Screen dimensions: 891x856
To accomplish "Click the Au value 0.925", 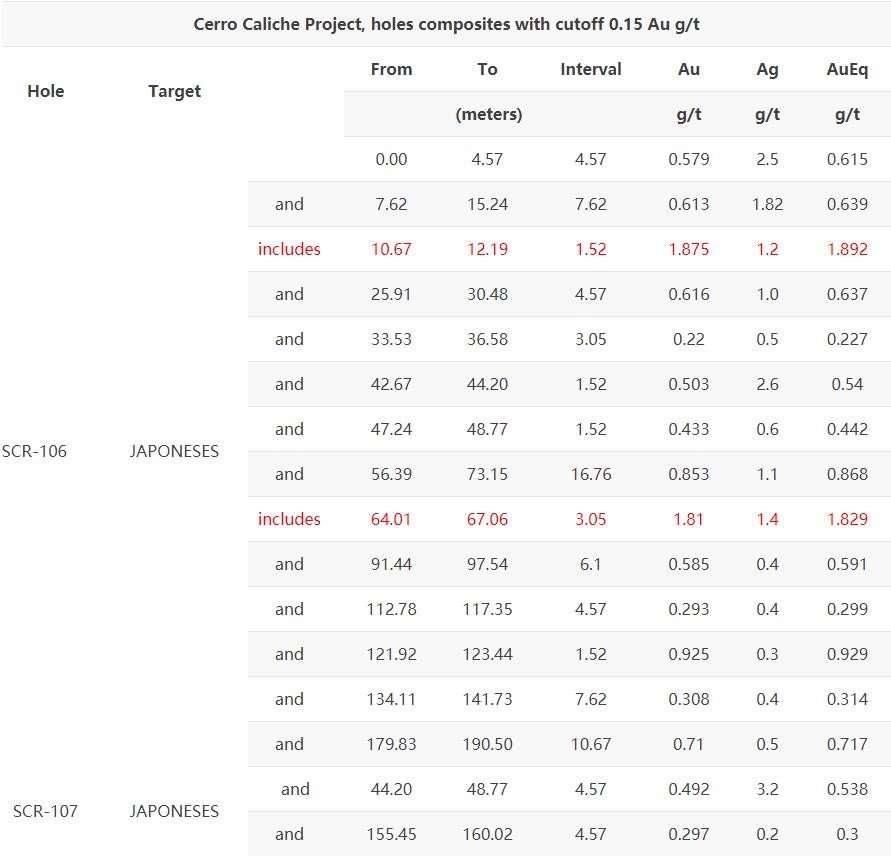I will point(688,654).
